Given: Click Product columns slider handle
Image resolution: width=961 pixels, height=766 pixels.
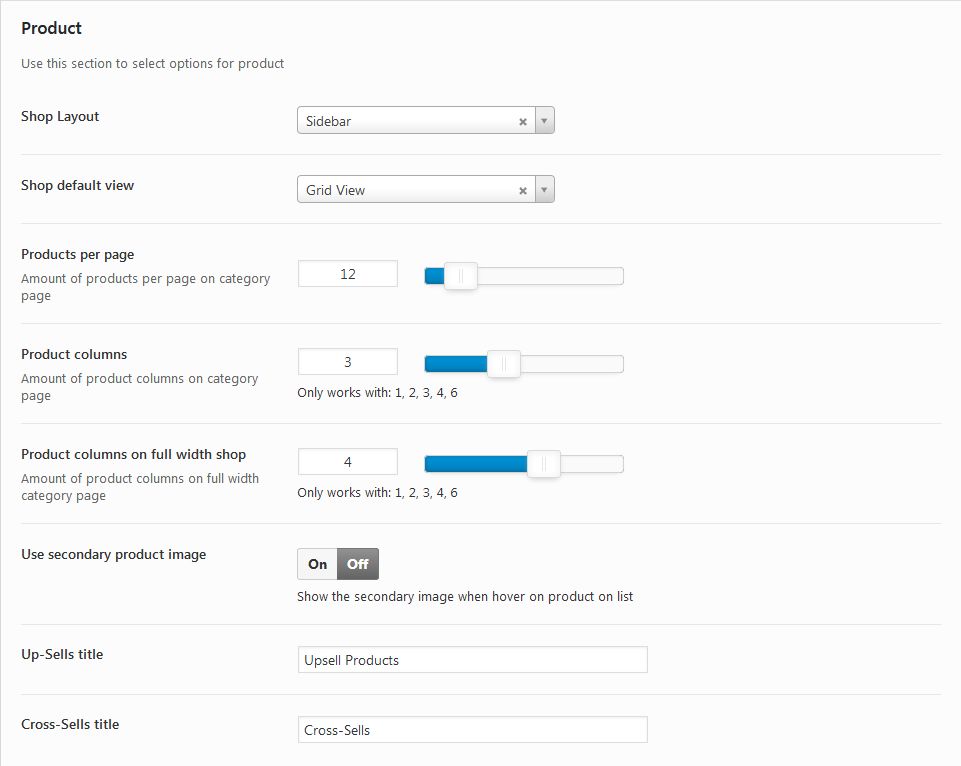Looking at the screenshot, I should [503, 364].
